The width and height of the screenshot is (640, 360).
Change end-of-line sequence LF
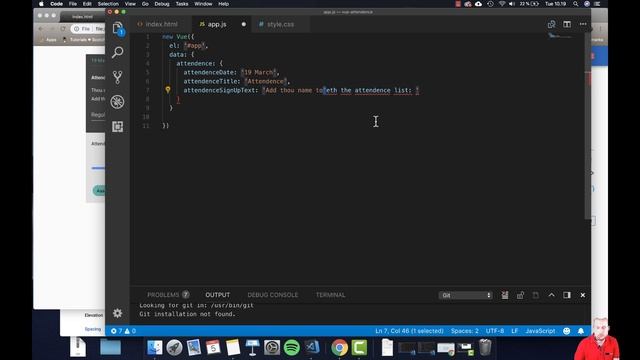click(x=515, y=331)
